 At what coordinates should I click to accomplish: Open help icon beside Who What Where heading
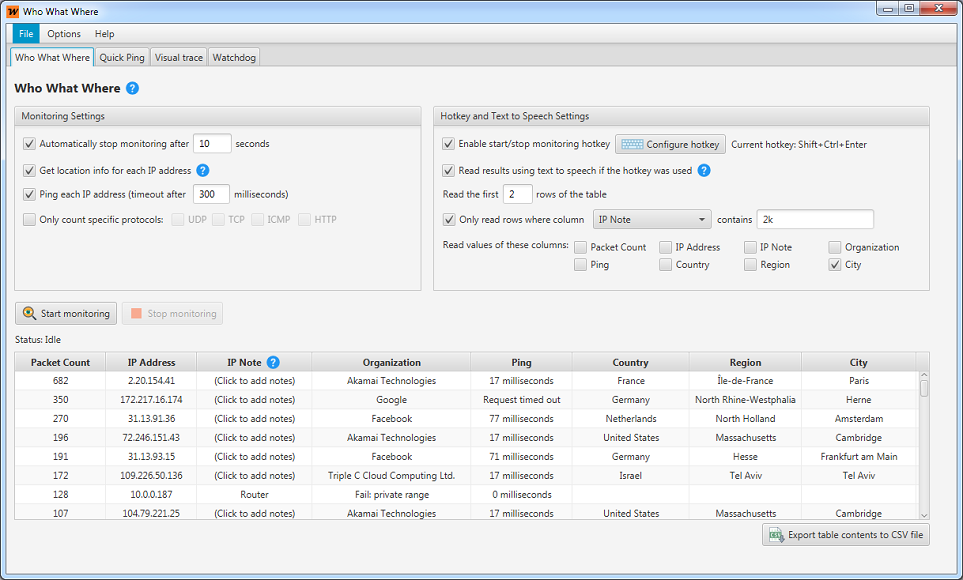(132, 88)
